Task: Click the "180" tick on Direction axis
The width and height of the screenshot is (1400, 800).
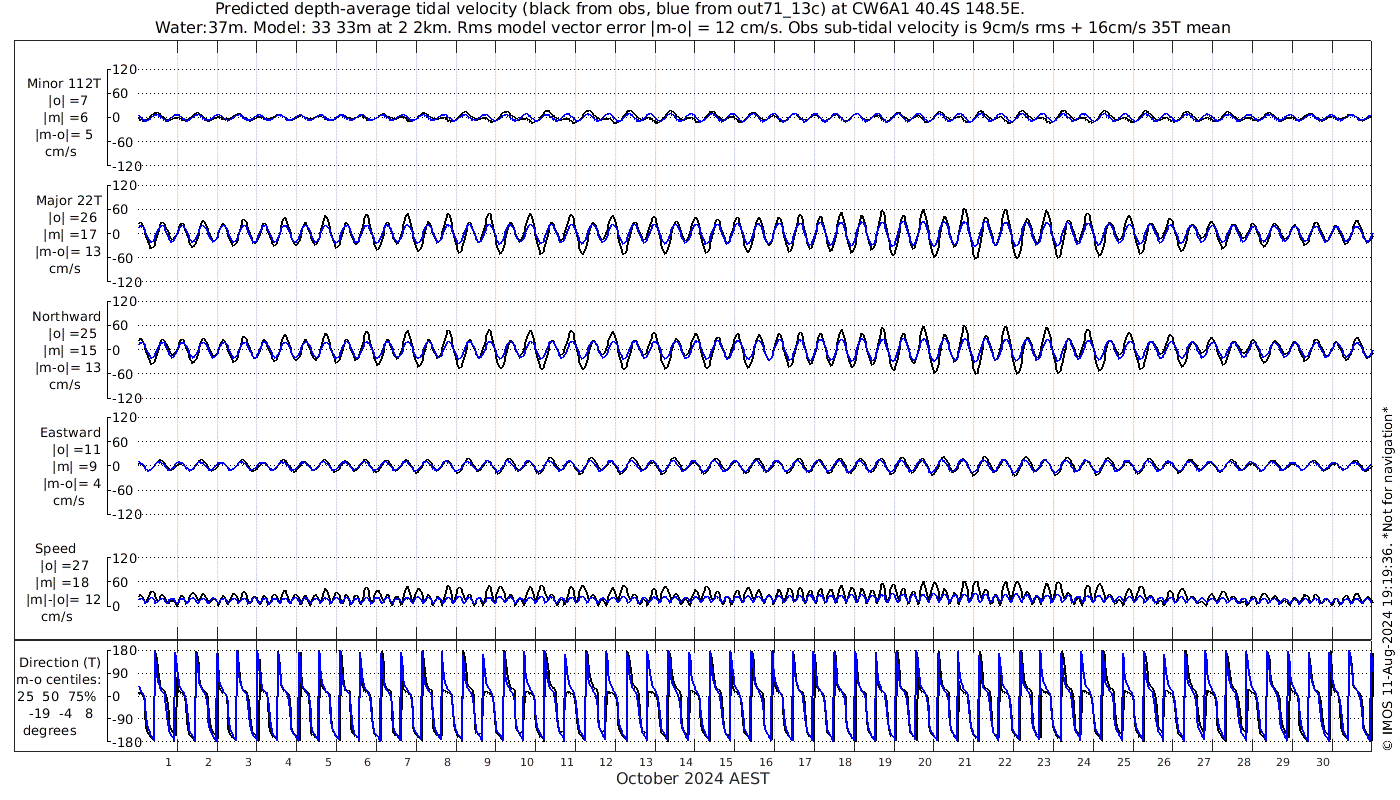Action: point(125,652)
